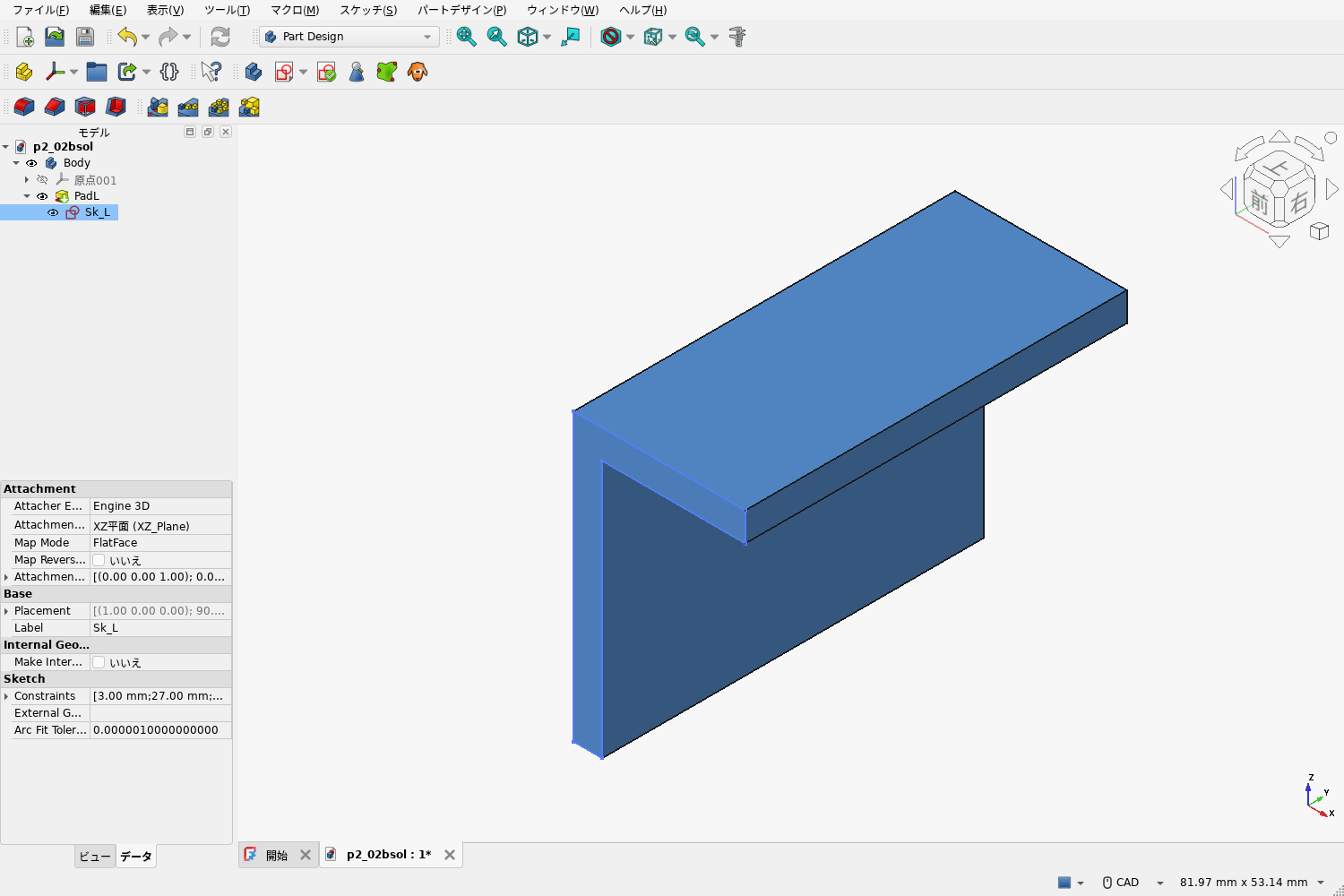Create a new Part icon
This screenshot has height=896, width=1344.
(24, 72)
